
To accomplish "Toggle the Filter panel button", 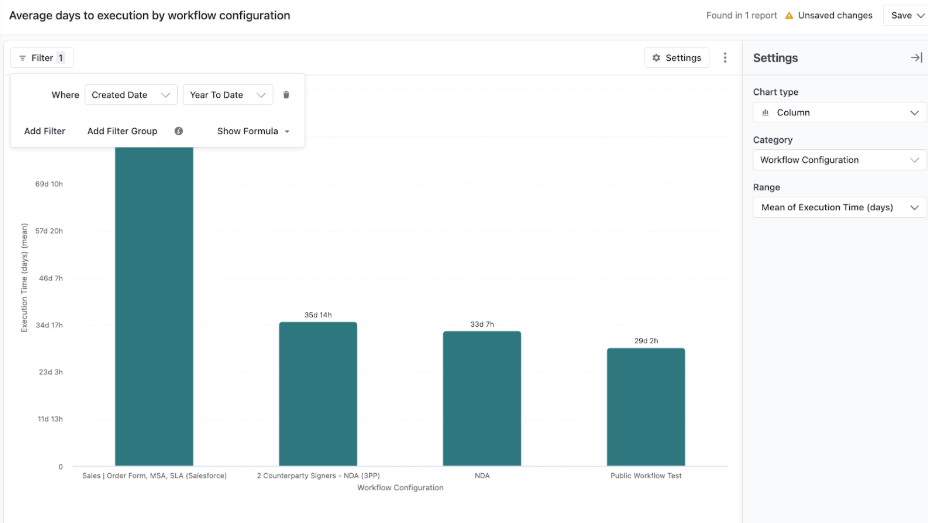I will [42, 58].
